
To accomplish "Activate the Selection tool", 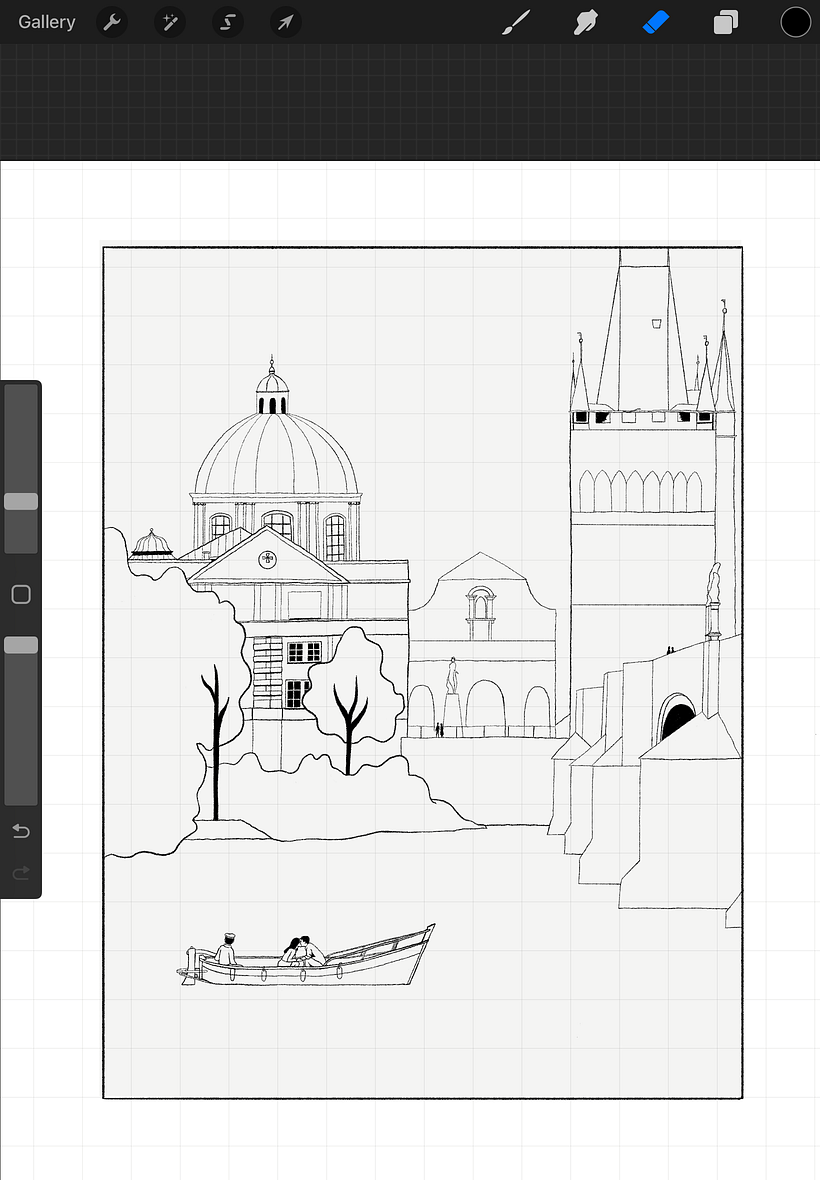I will [x=228, y=22].
